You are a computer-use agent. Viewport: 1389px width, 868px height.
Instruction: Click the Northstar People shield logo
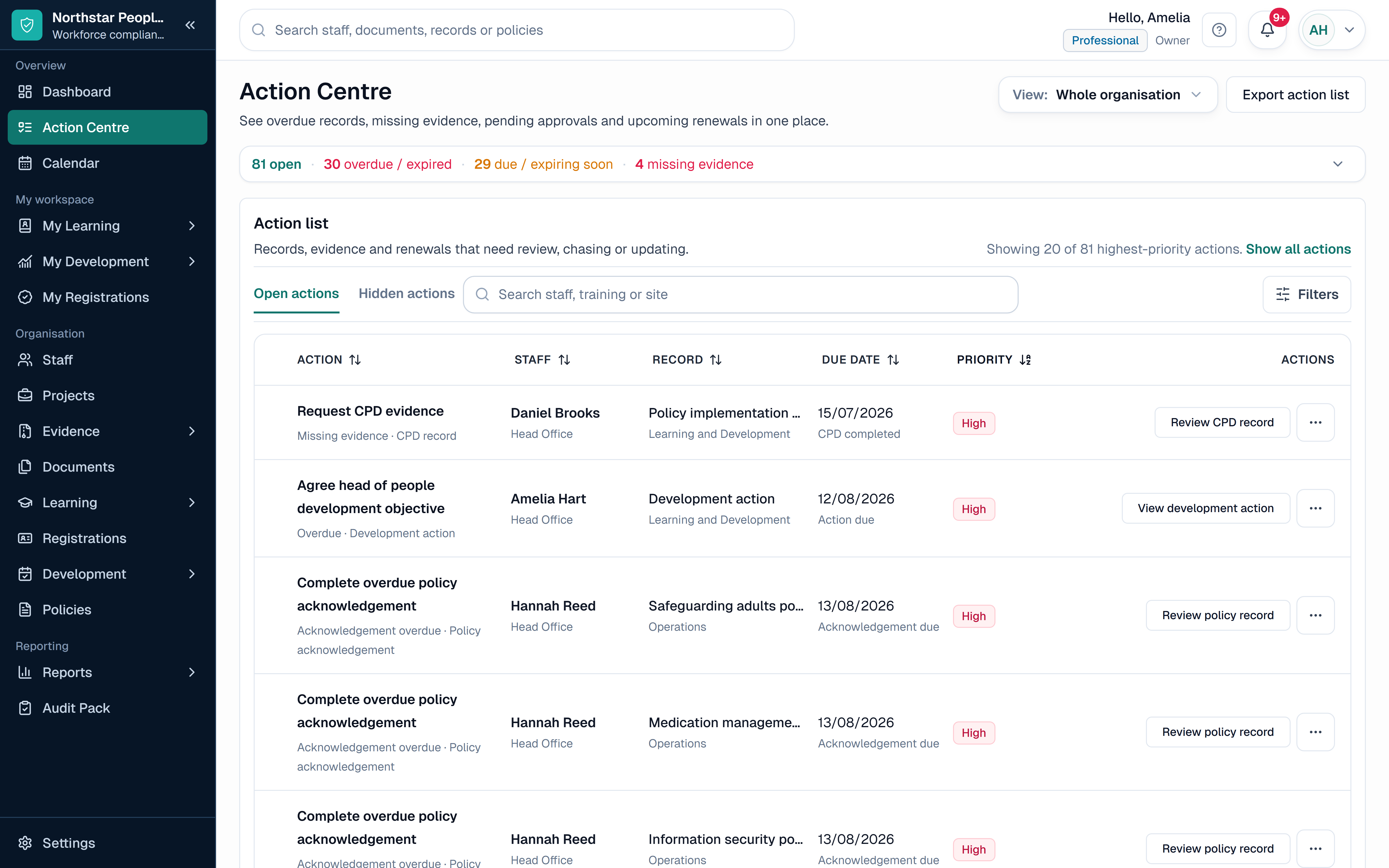point(27,25)
